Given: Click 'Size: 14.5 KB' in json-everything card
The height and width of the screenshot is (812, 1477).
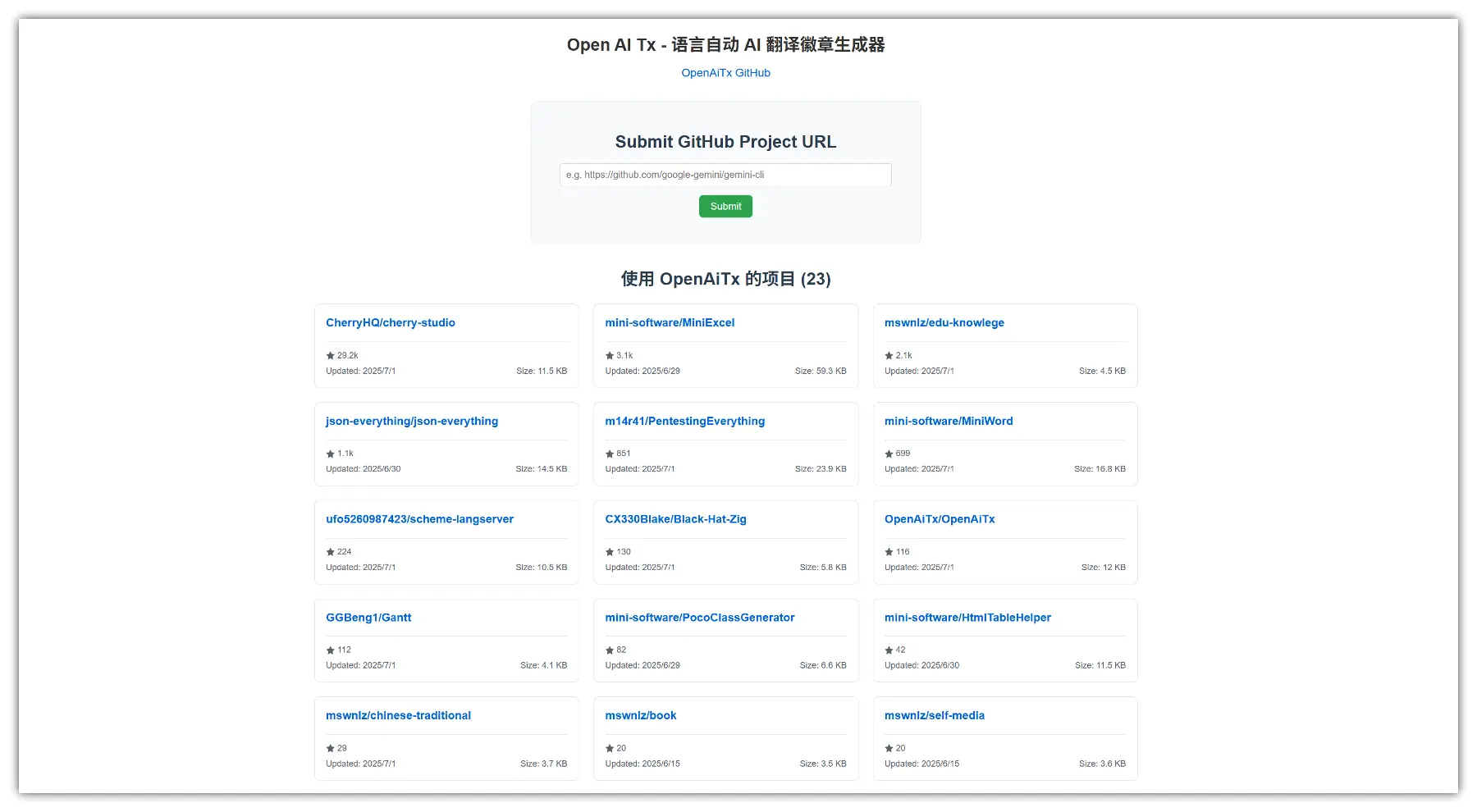Looking at the screenshot, I should 542,469.
